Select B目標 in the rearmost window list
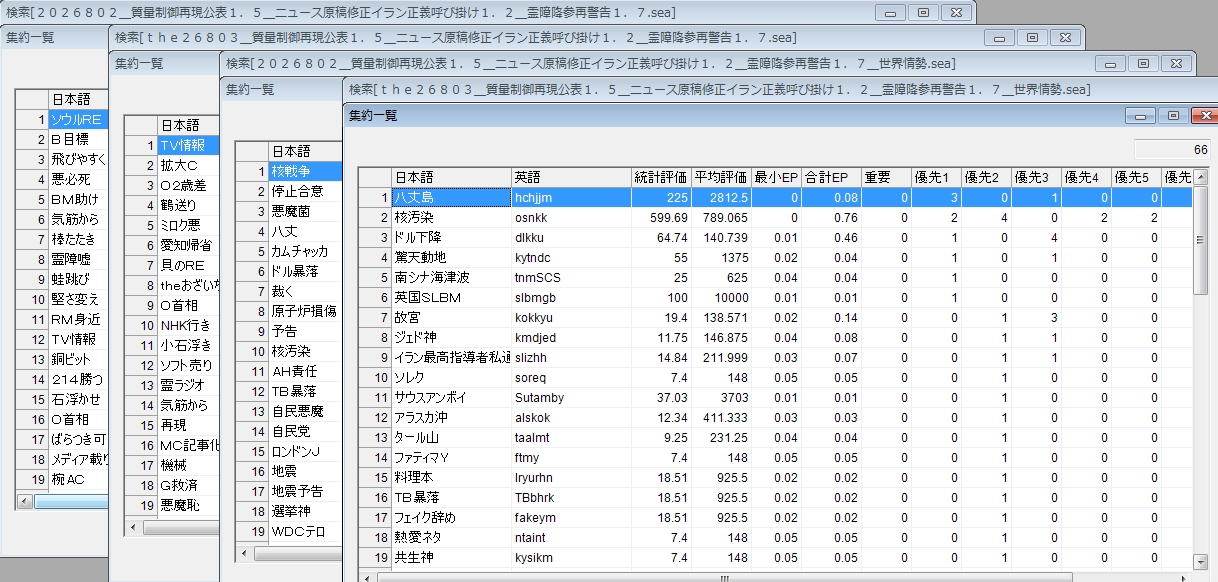The image size is (1218, 582). point(78,139)
